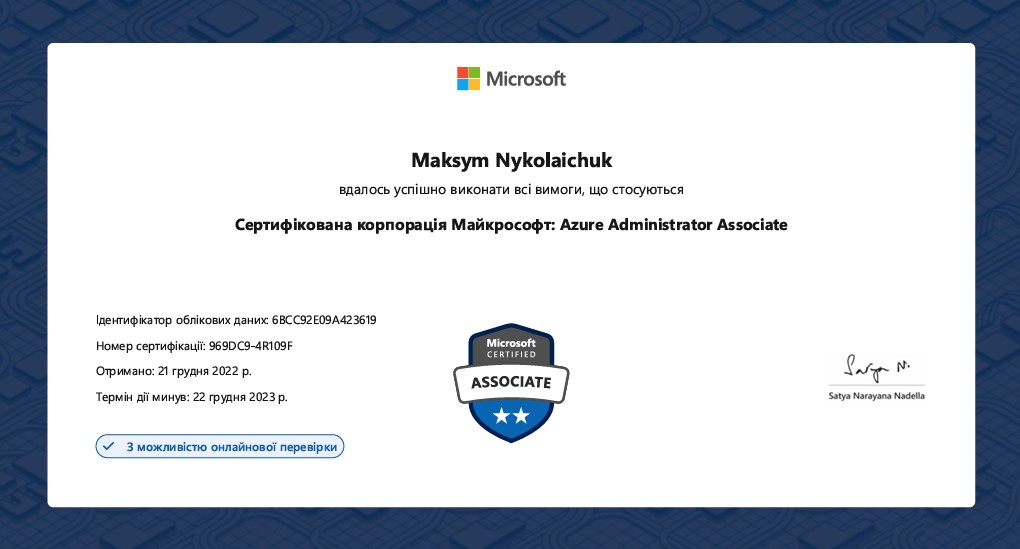Click the online verification pill label
This screenshot has height=549, width=1020.
[231, 446]
